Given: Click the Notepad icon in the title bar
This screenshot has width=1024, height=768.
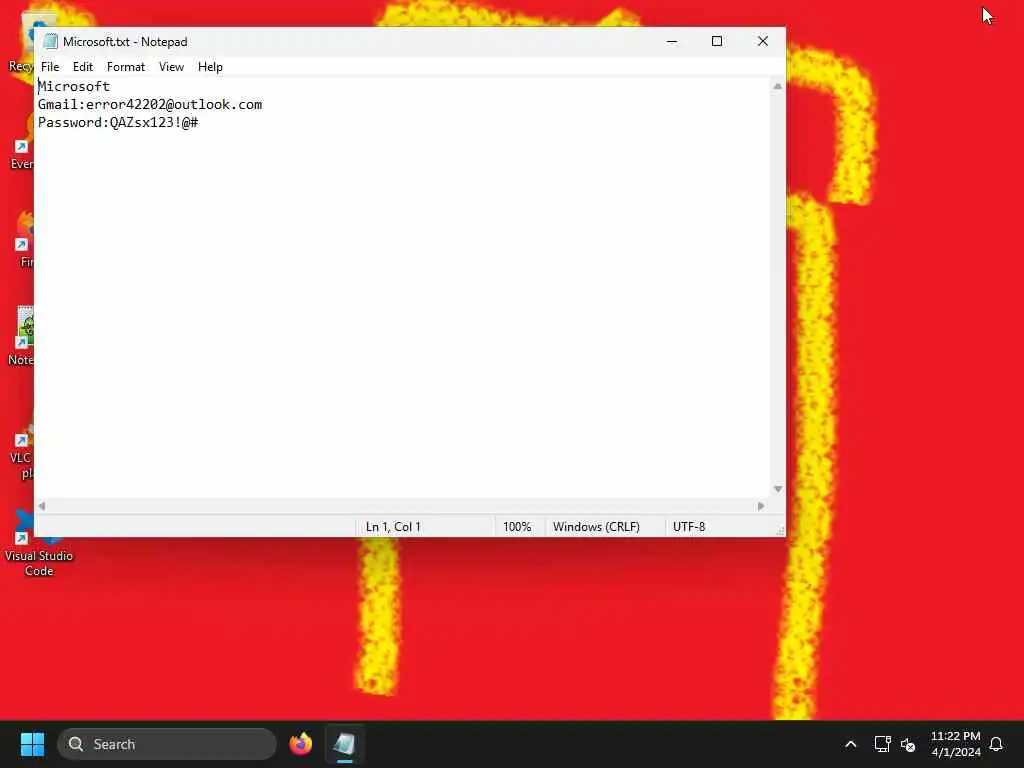Looking at the screenshot, I should pos(50,42).
